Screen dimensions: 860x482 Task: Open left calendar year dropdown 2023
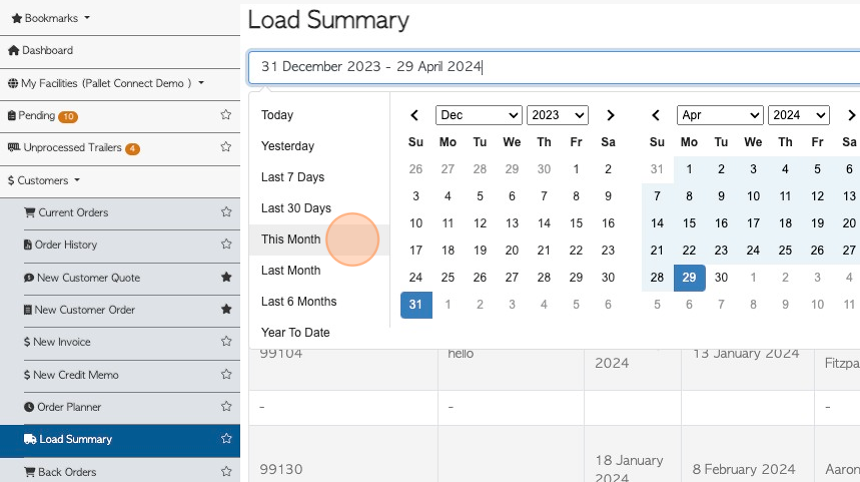click(x=557, y=115)
